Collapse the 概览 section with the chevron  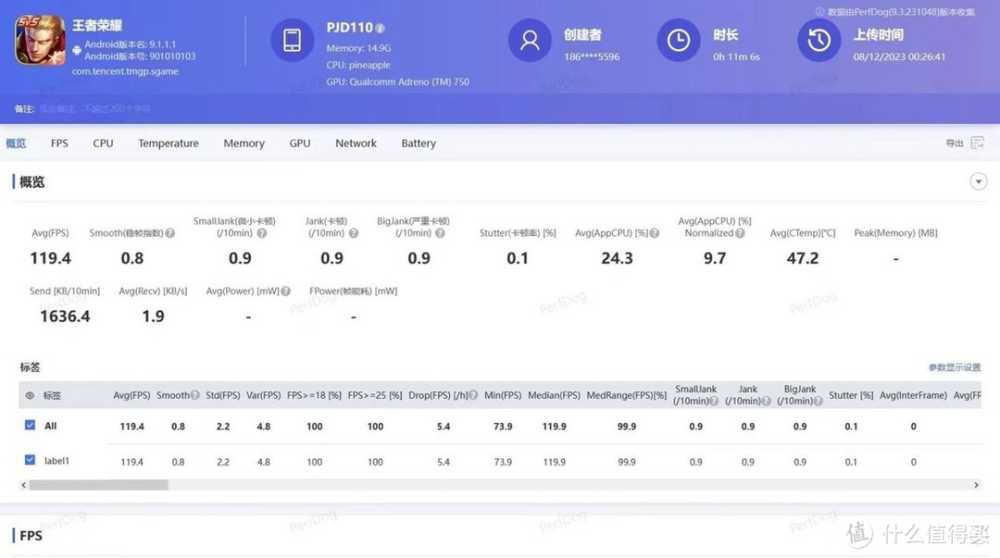click(978, 181)
